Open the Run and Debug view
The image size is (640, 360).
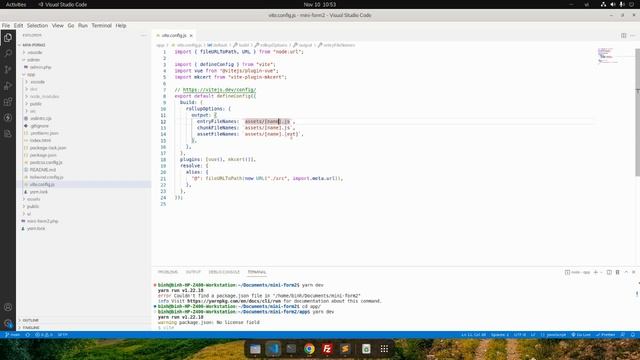(x=8, y=86)
